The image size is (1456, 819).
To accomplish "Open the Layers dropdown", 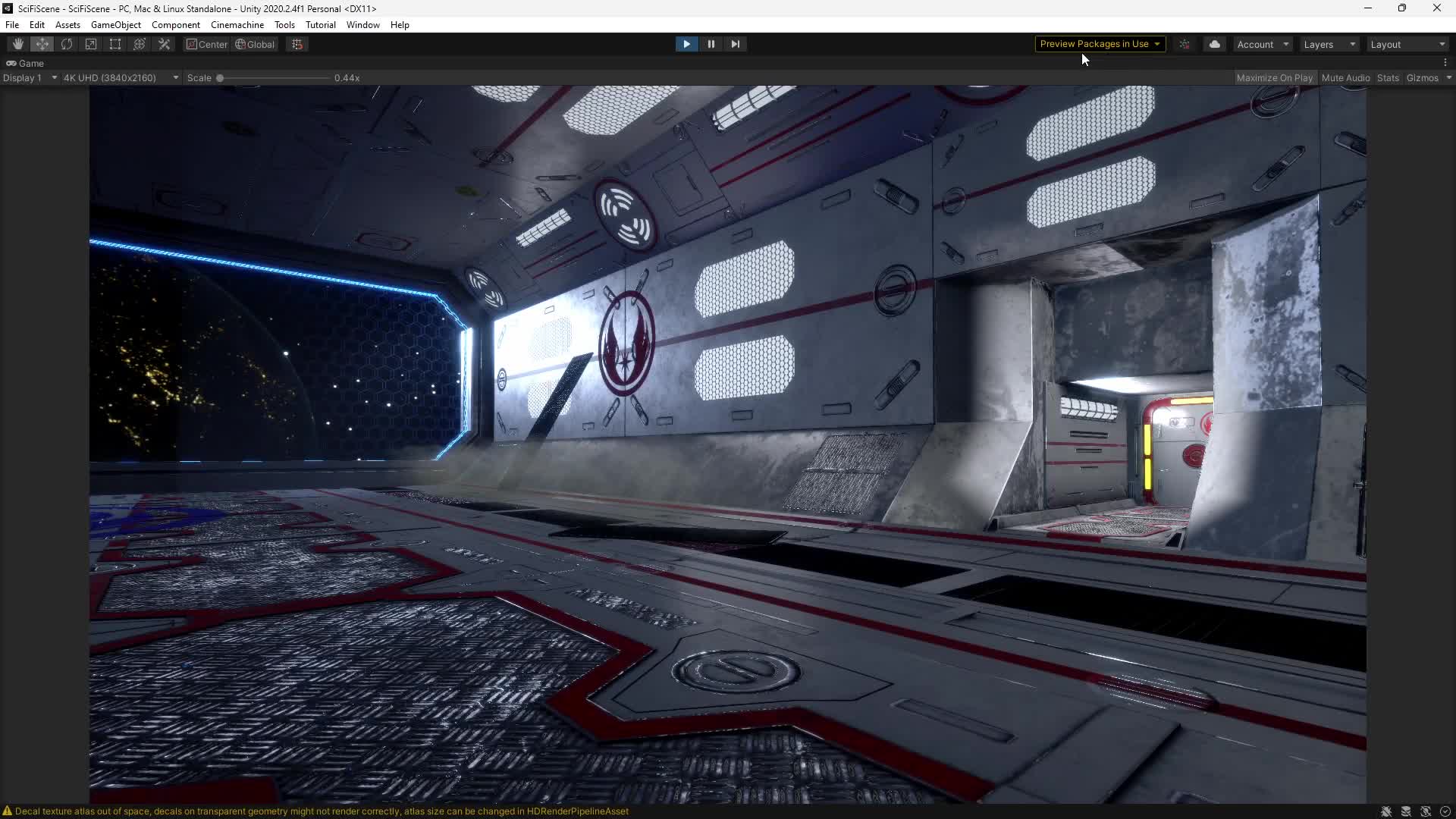I will (x=1329, y=44).
